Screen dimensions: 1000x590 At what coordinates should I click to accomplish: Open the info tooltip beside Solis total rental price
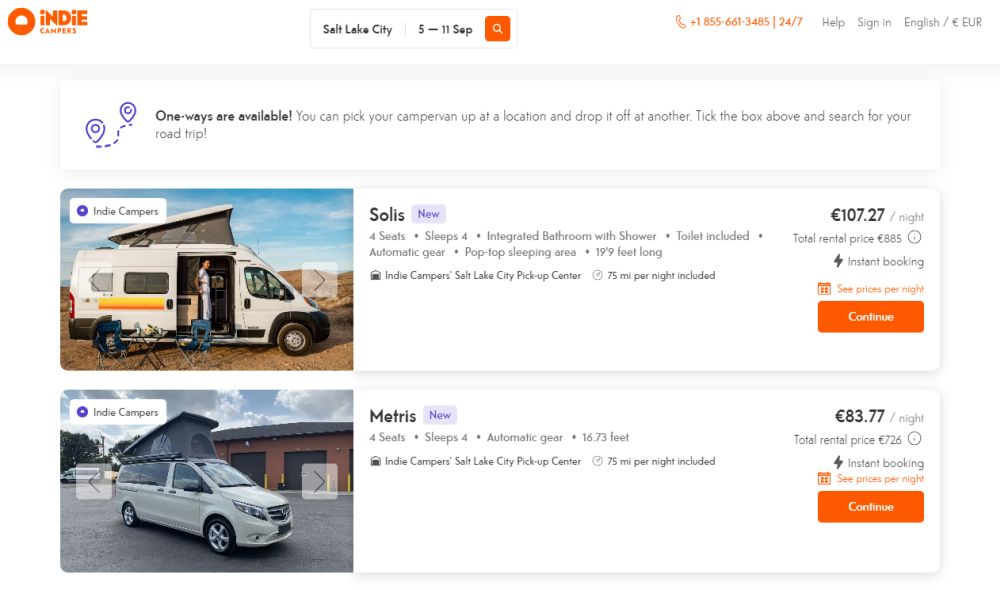pos(915,238)
